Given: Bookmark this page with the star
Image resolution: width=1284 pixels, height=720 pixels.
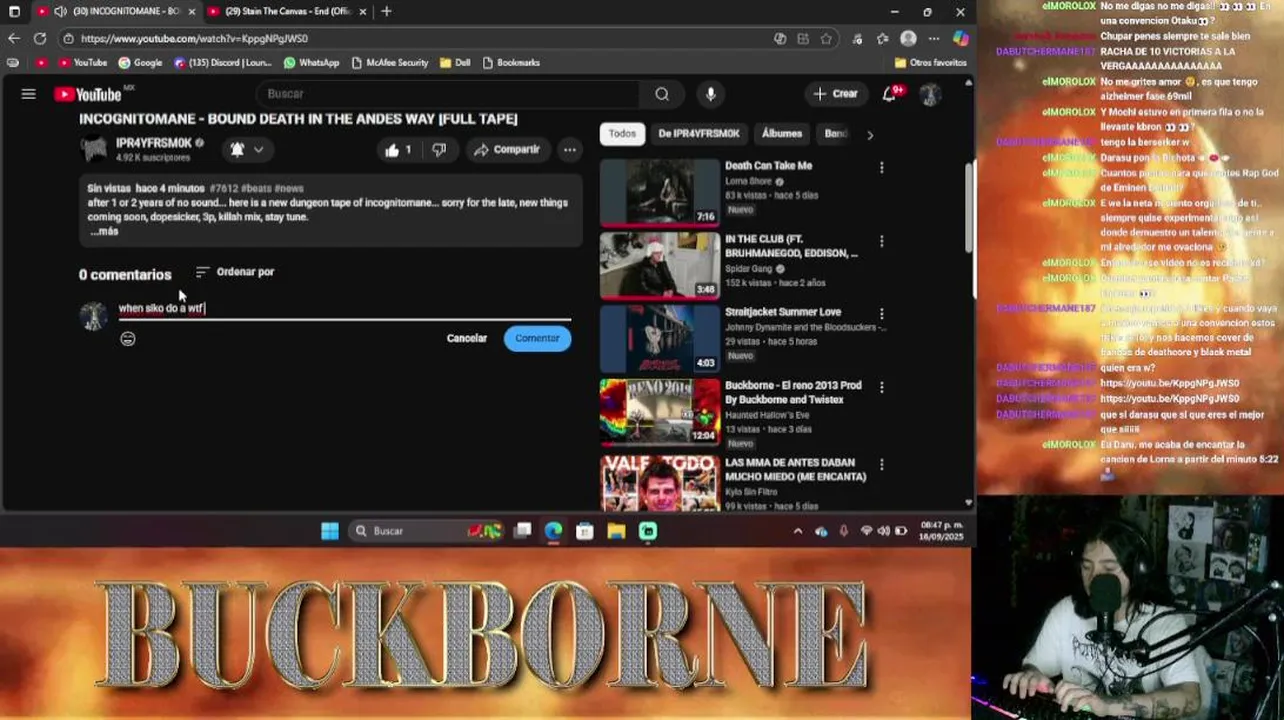Looking at the screenshot, I should point(826,38).
